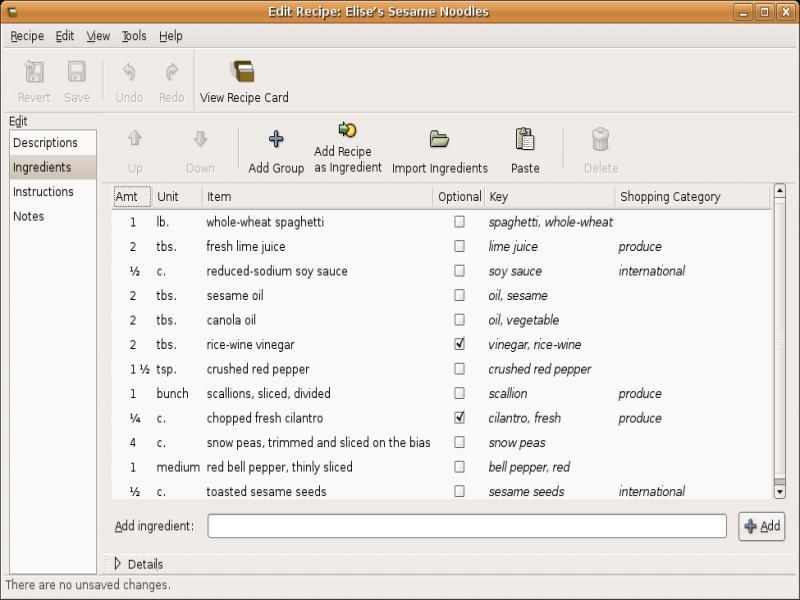Toggle Optional for canola oil

459,319
